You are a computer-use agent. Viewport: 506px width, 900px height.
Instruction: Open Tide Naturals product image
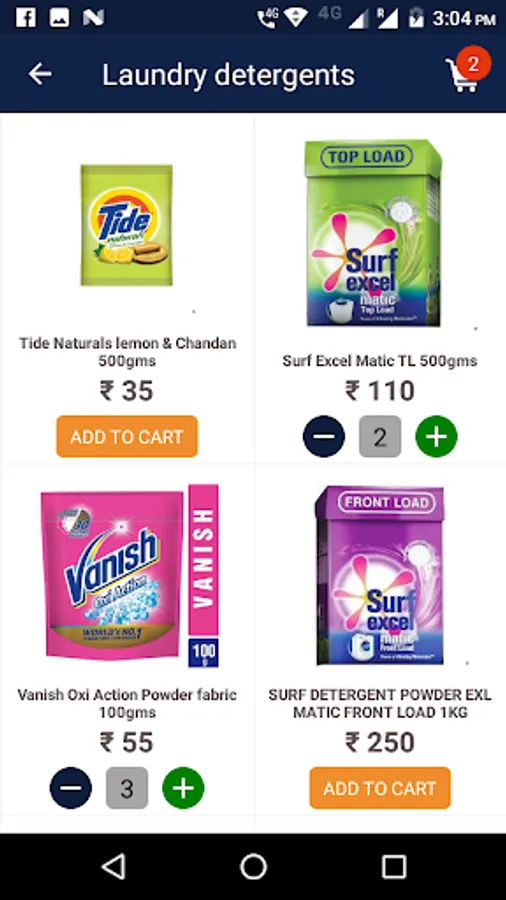click(127, 225)
